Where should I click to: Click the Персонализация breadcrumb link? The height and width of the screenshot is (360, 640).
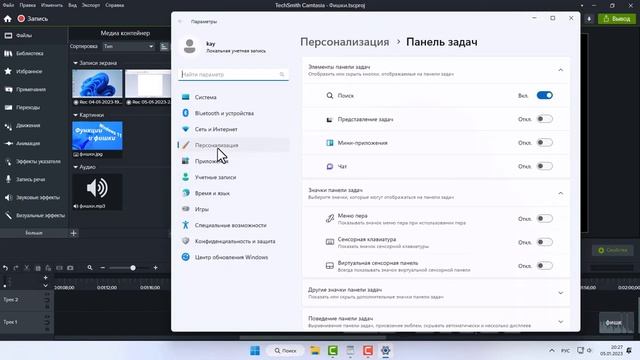344,42
